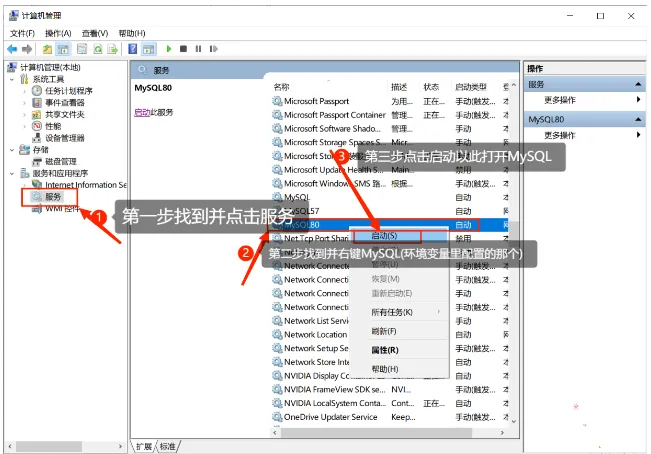The height and width of the screenshot is (454, 651).
Task: Expand the 事件查看器 node
Action: click(25, 103)
